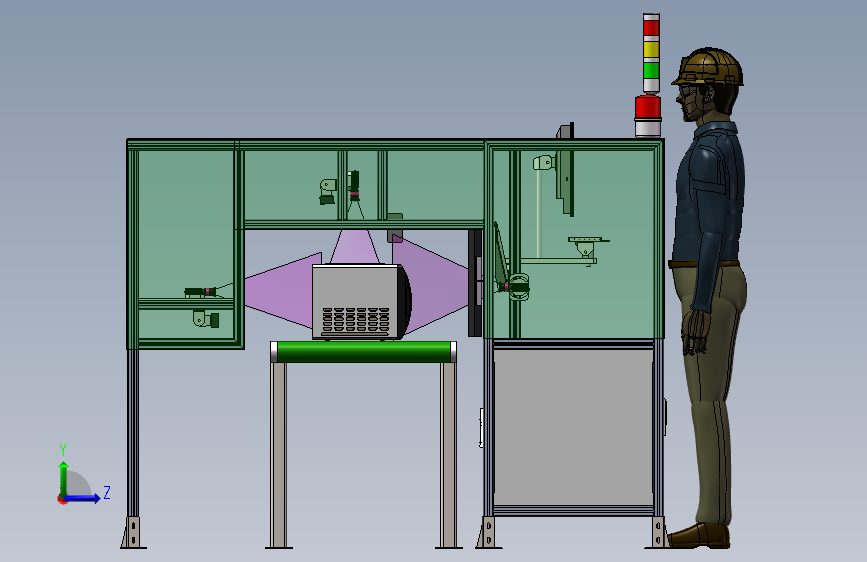Viewport: 867px width, 562px height.
Task: Select the green segment of the signal tower
Action: [651, 70]
